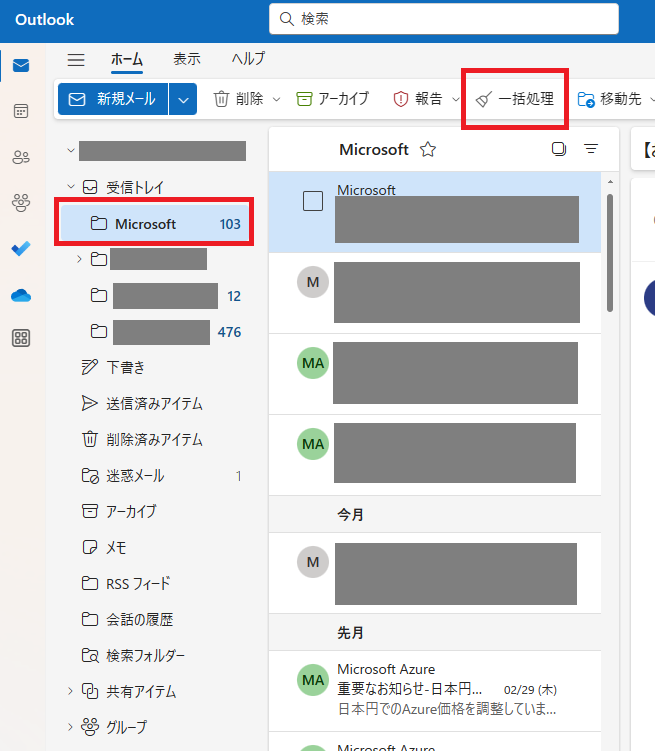Select the 受信トレイ folder
Image resolution: width=655 pixels, height=751 pixels.
pyautogui.click(x=135, y=187)
